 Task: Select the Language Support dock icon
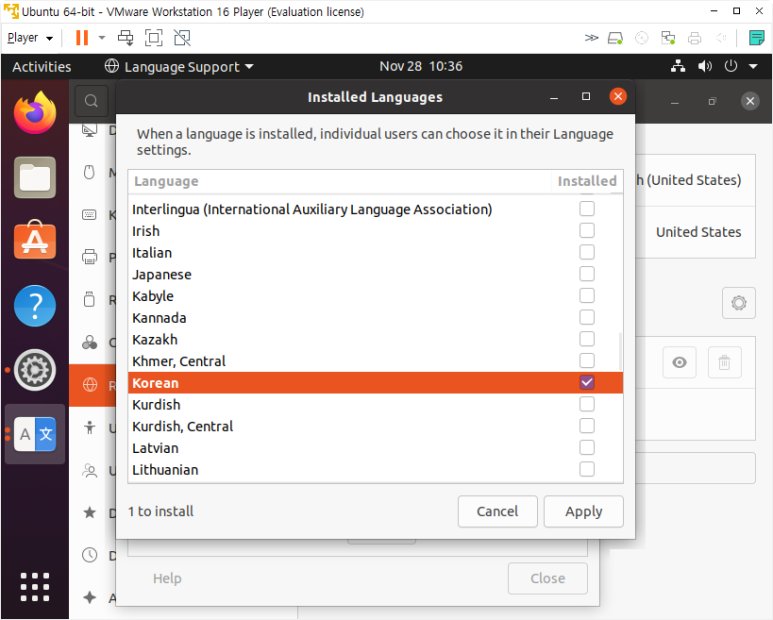coord(35,434)
